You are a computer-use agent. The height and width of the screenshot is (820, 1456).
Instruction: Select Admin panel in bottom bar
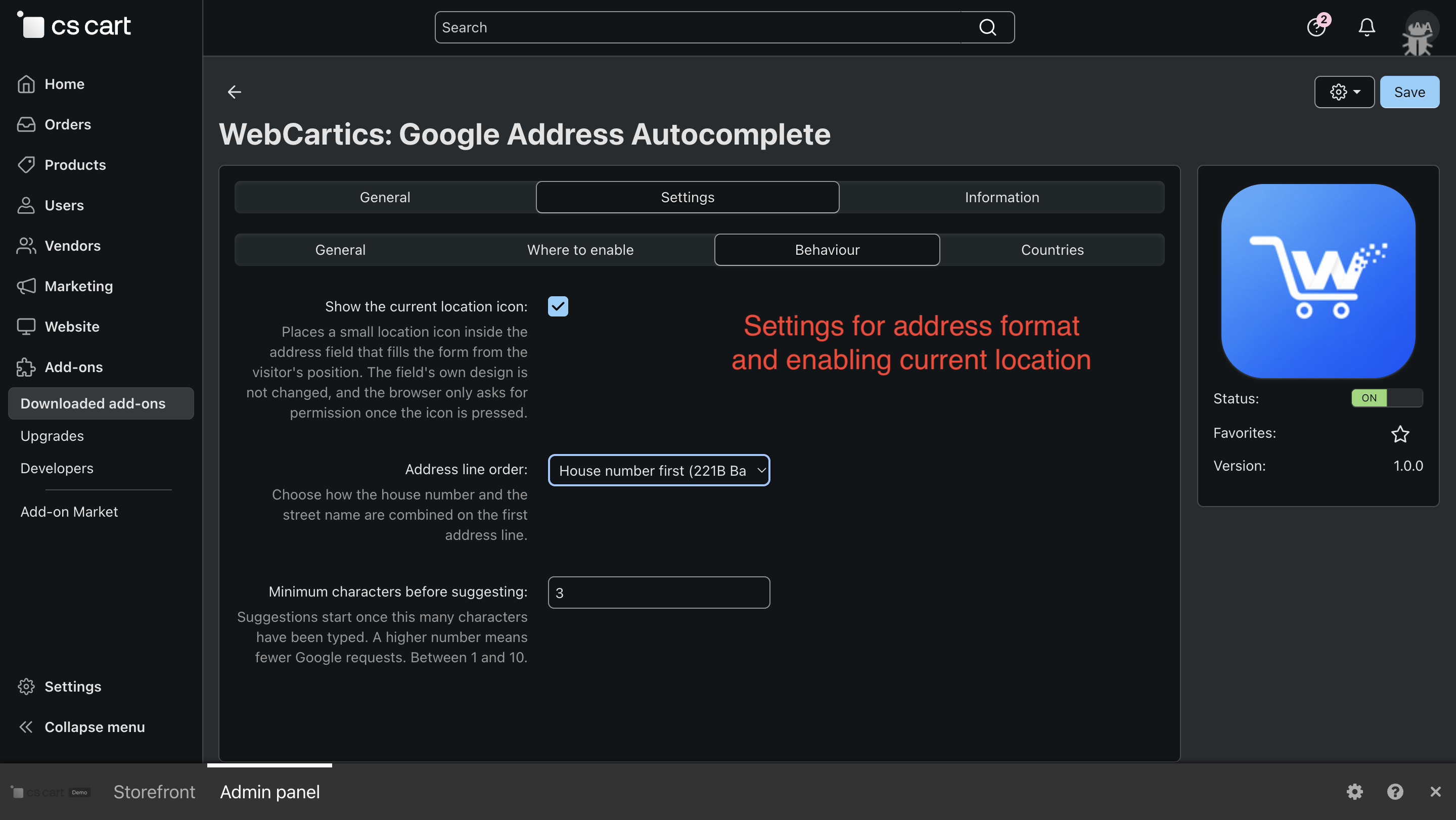pos(269,791)
